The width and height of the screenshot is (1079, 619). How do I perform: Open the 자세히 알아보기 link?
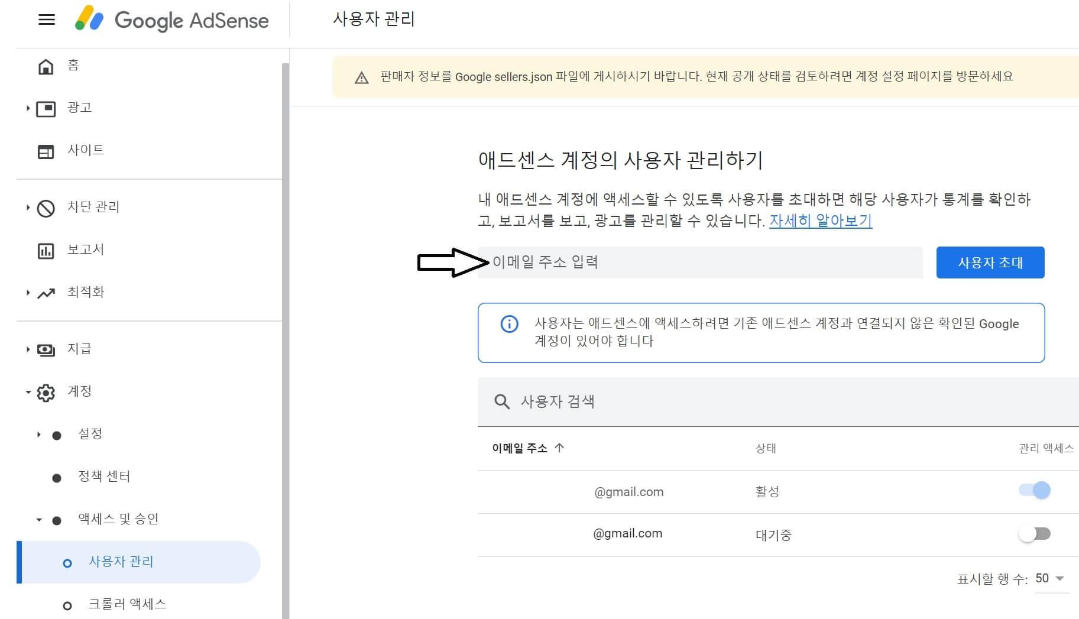click(x=820, y=221)
